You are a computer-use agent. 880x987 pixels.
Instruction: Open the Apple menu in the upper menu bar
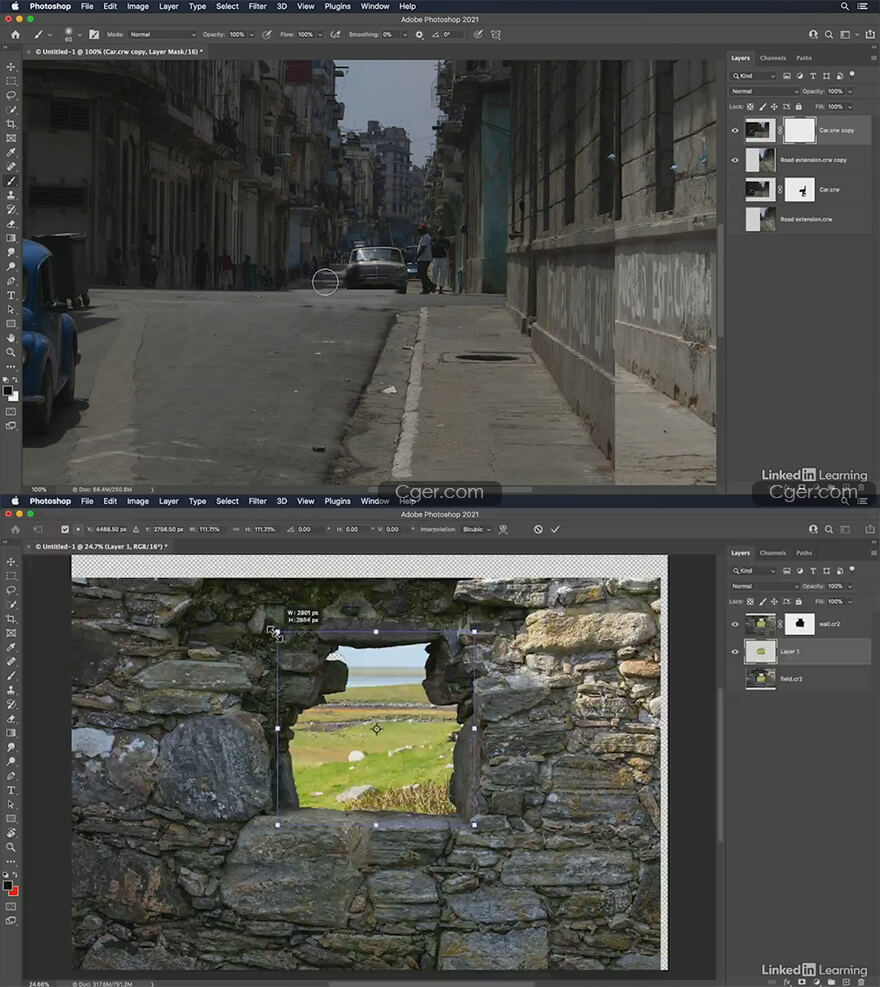15,6
